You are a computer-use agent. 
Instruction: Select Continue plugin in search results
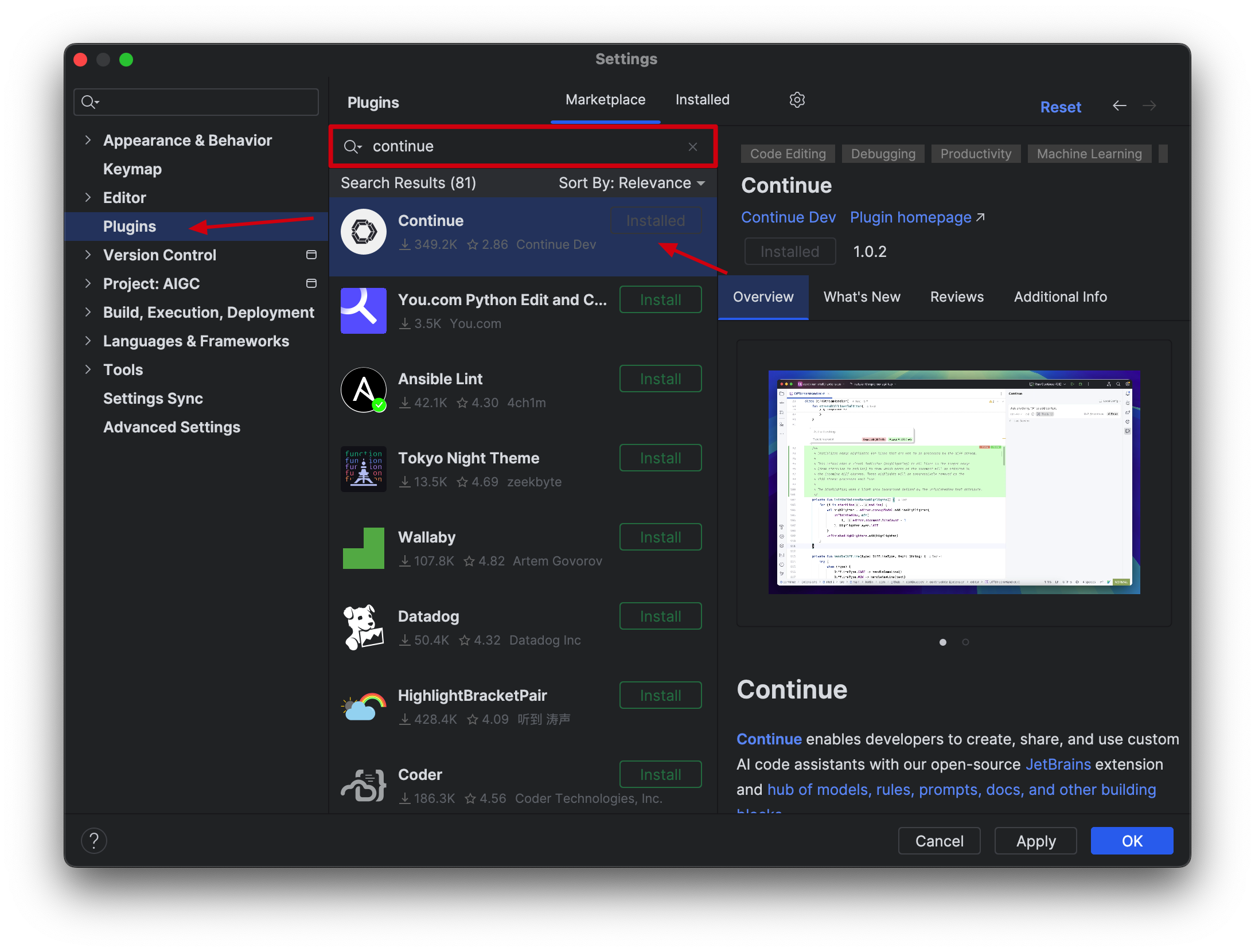point(523,236)
